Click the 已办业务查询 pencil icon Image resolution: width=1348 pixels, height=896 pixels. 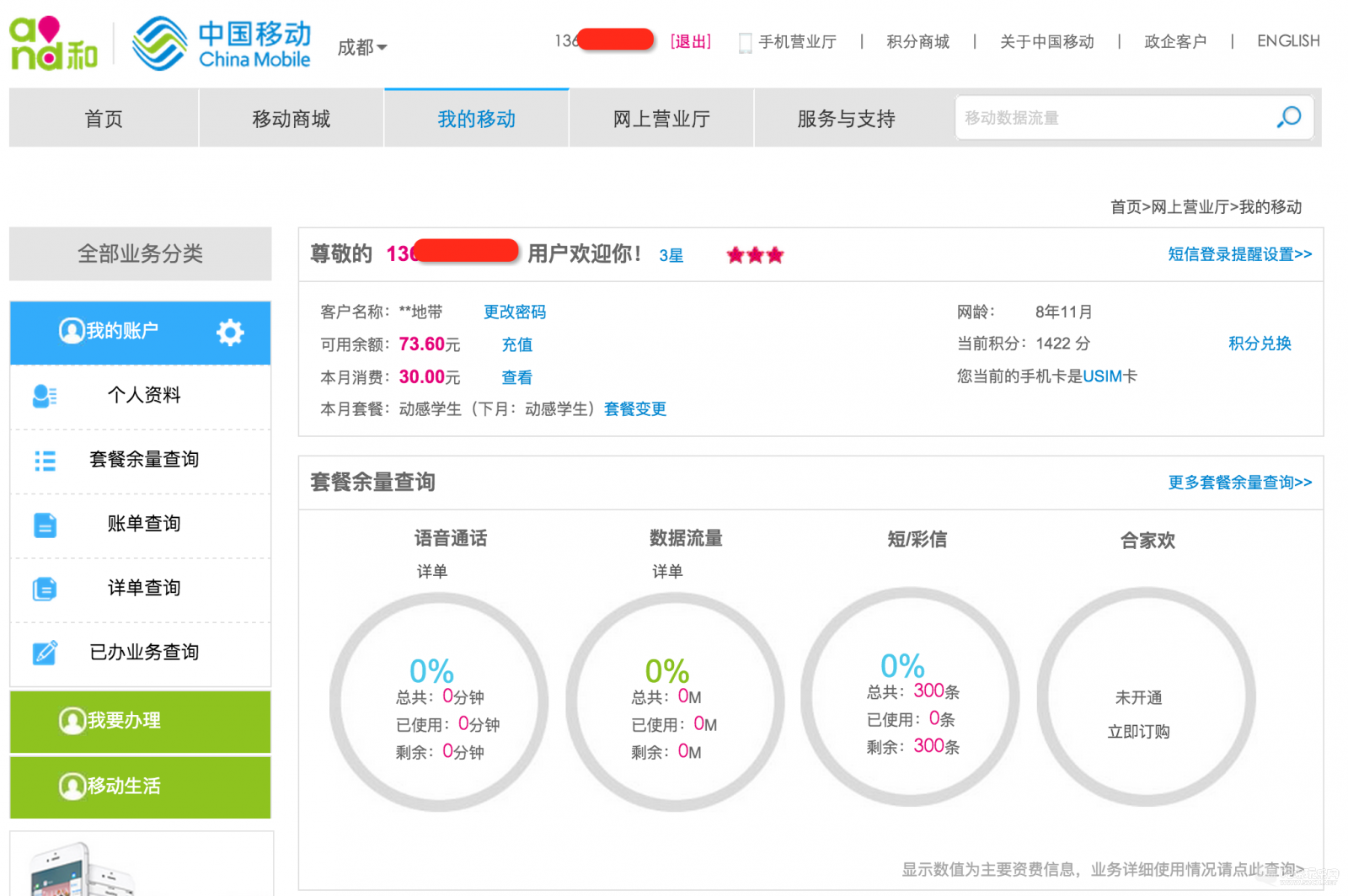click(x=45, y=653)
